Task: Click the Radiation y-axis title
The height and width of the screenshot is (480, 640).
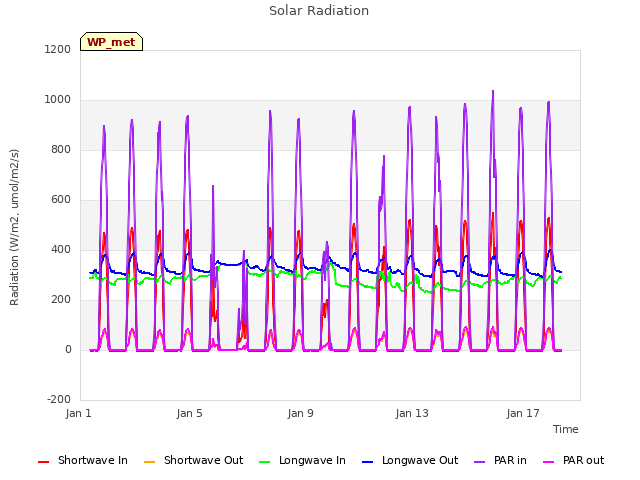Action: (14, 227)
